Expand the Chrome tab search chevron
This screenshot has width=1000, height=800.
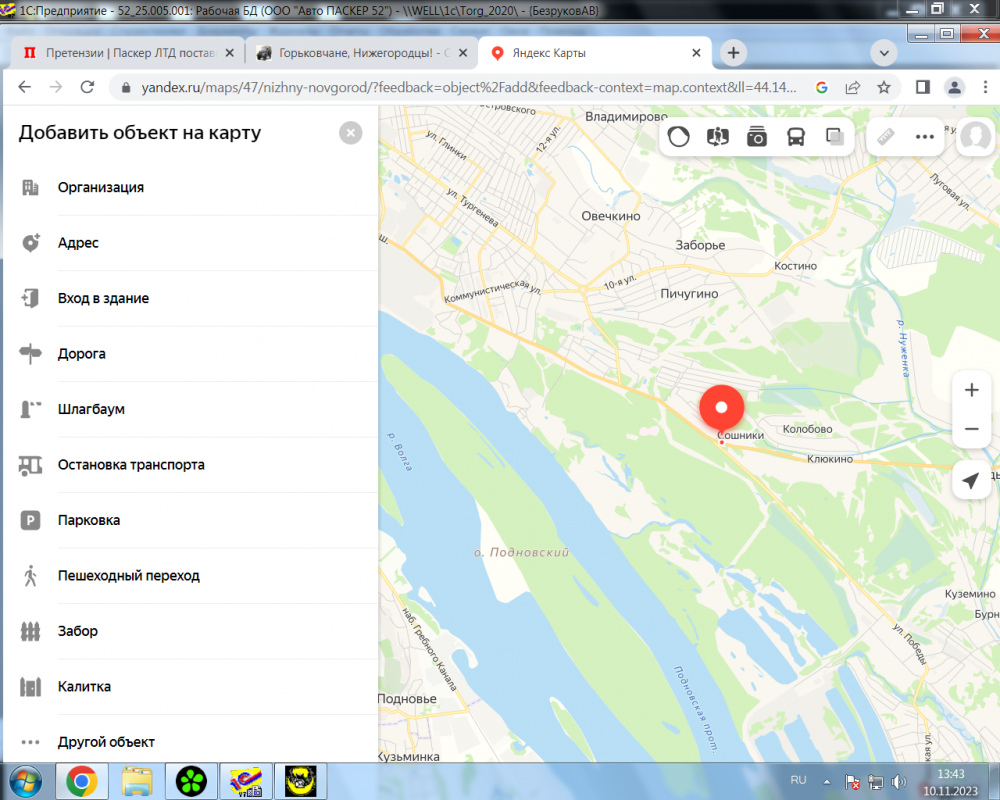pos(884,53)
